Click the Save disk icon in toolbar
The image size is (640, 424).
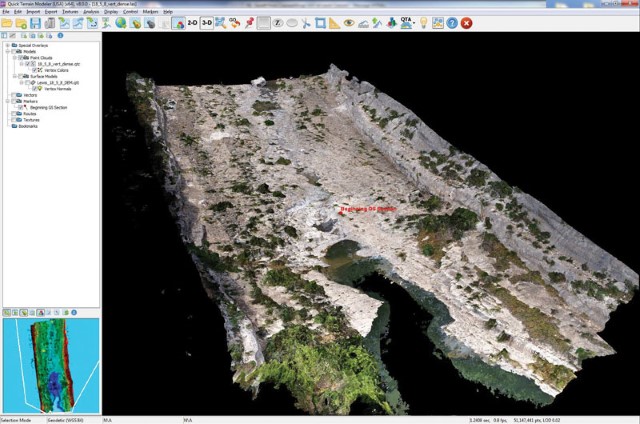pyautogui.click(x=35, y=22)
